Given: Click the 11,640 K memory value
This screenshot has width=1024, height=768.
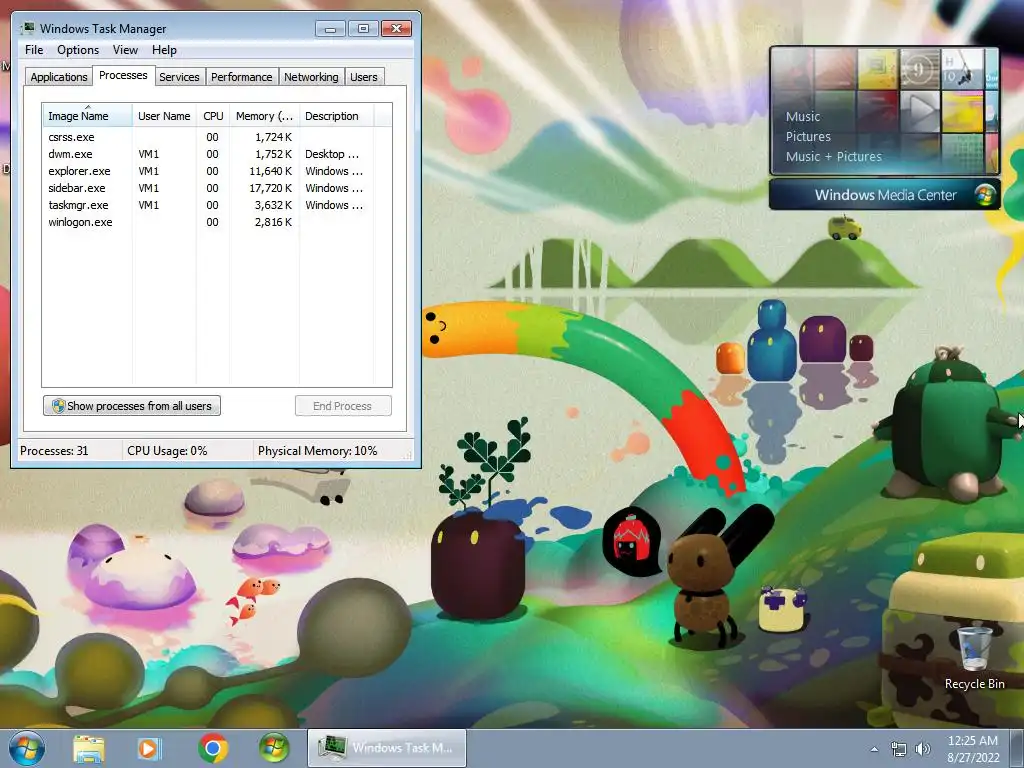Looking at the screenshot, I should tap(270, 171).
